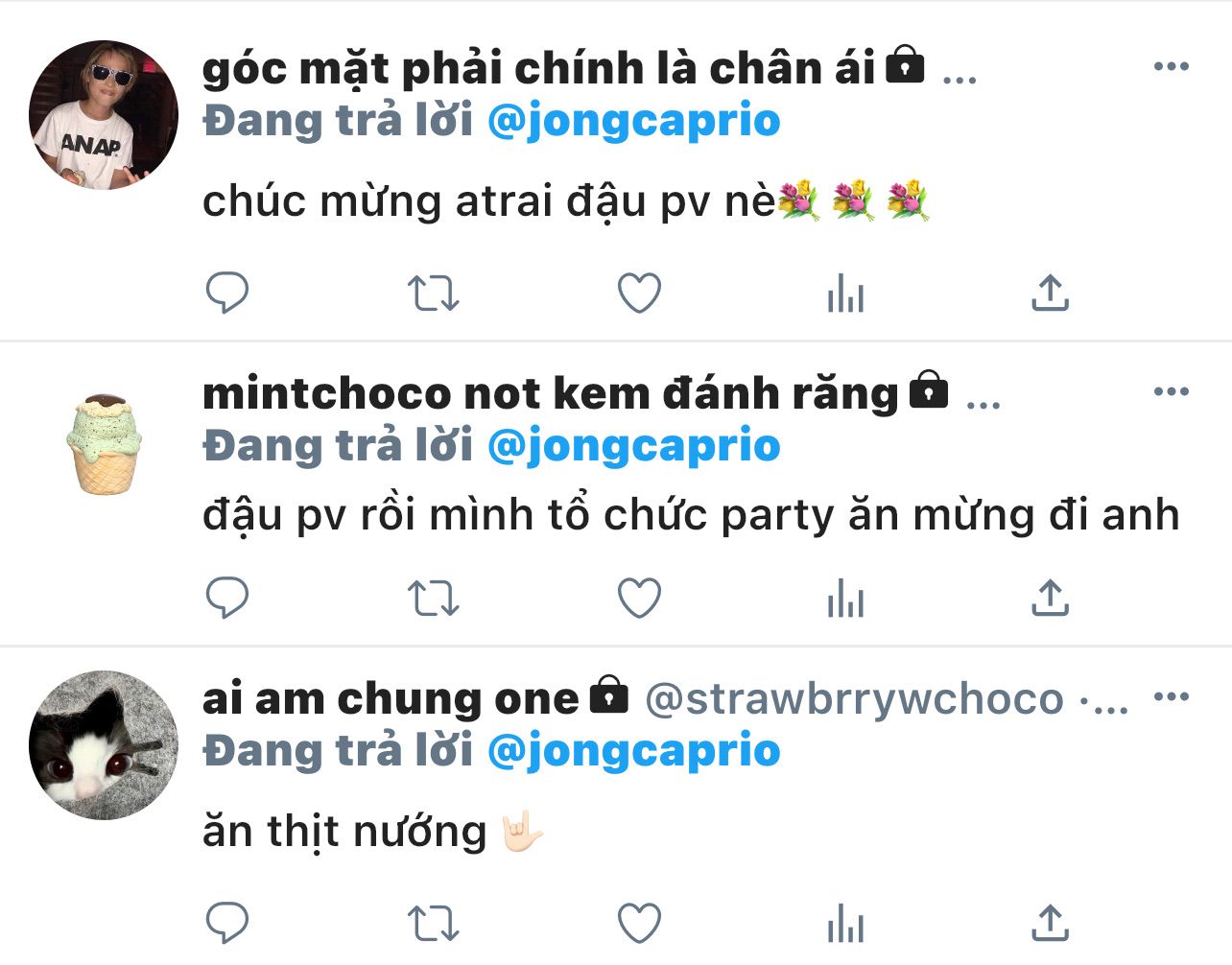Like the 'tổ chức party ăn mừng' tweet
The image size is (1232, 965).
639,600
